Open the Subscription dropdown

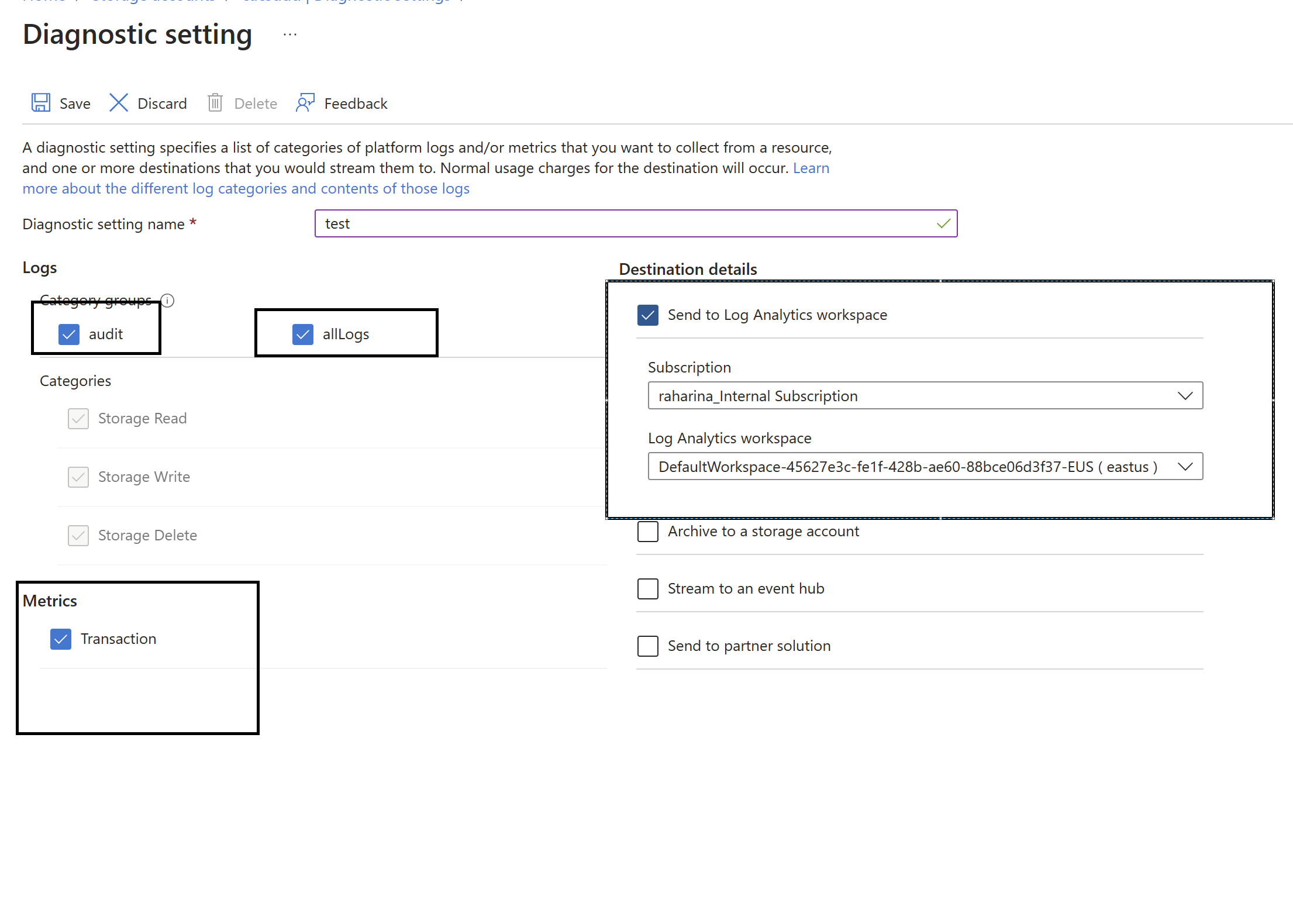[x=925, y=396]
